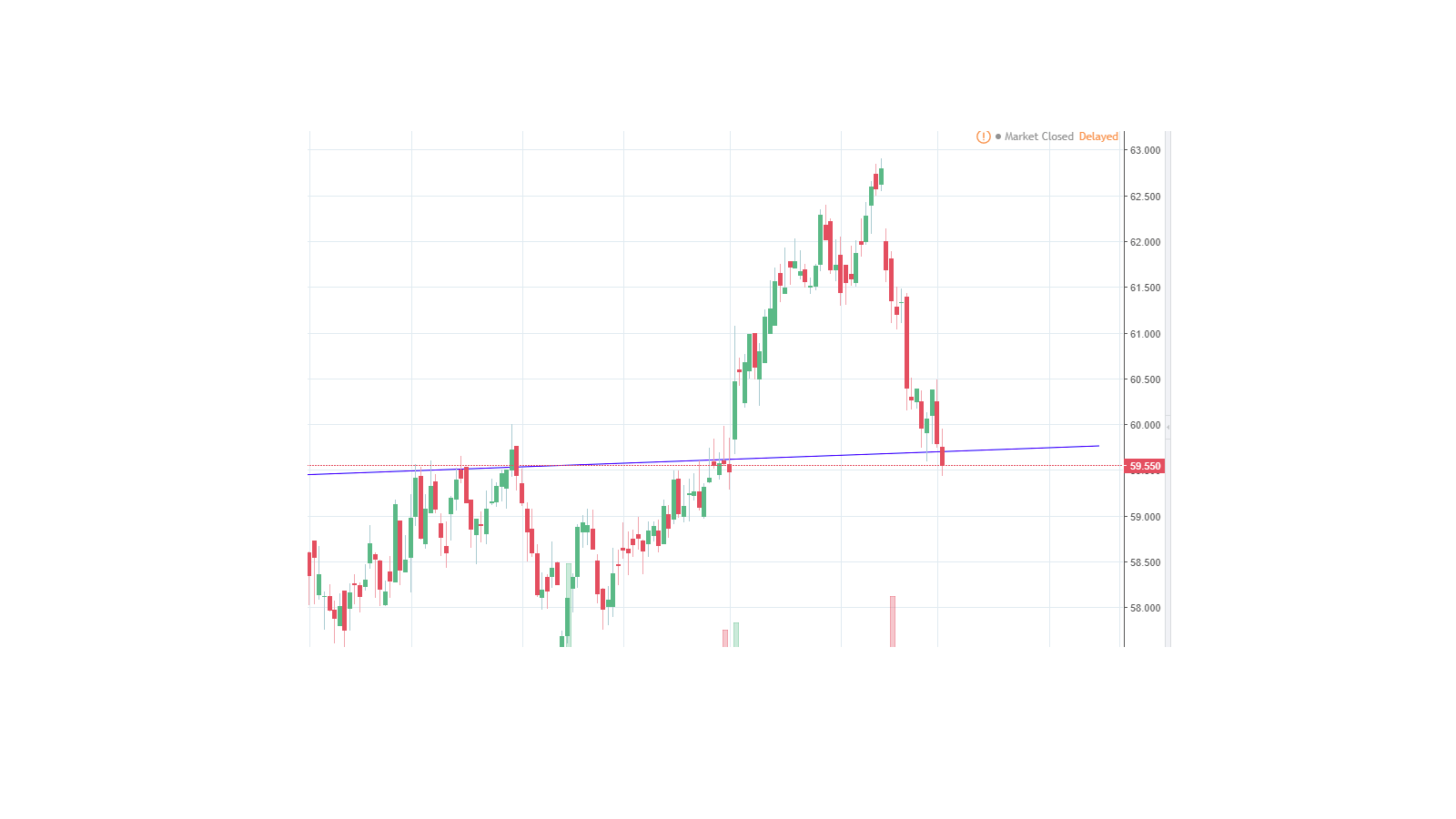1456x819 pixels.
Task: Click the Market Closed status label
Action: coord(1039,136)
